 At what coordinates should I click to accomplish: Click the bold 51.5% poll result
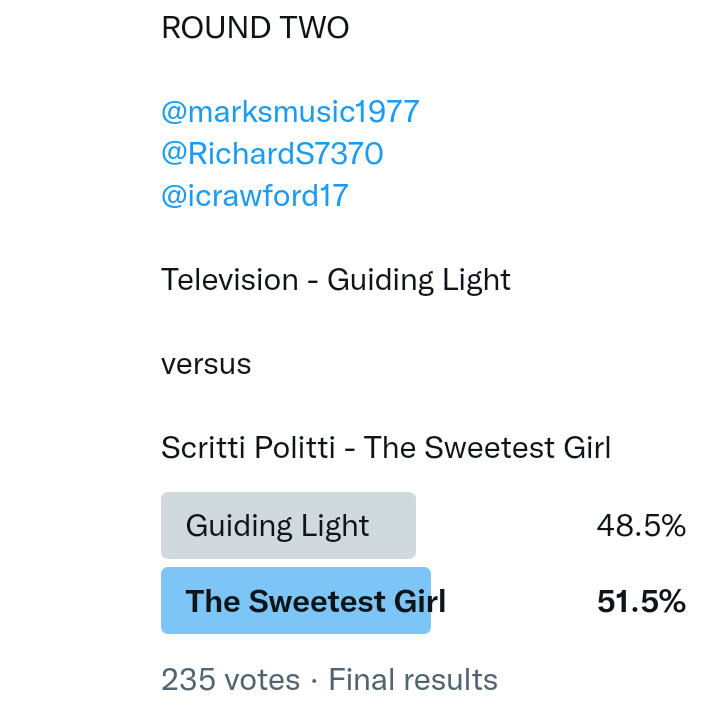pyautogui.click(x=641, y=601)
